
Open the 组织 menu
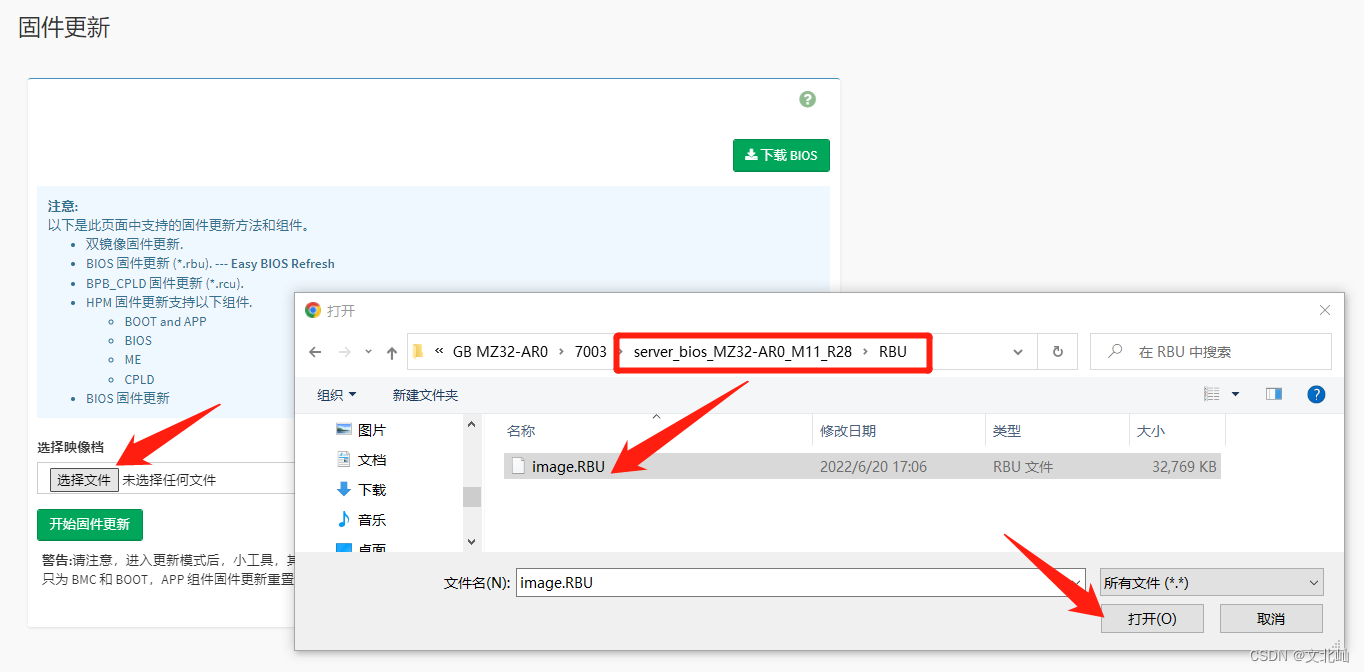click(336, 395)
